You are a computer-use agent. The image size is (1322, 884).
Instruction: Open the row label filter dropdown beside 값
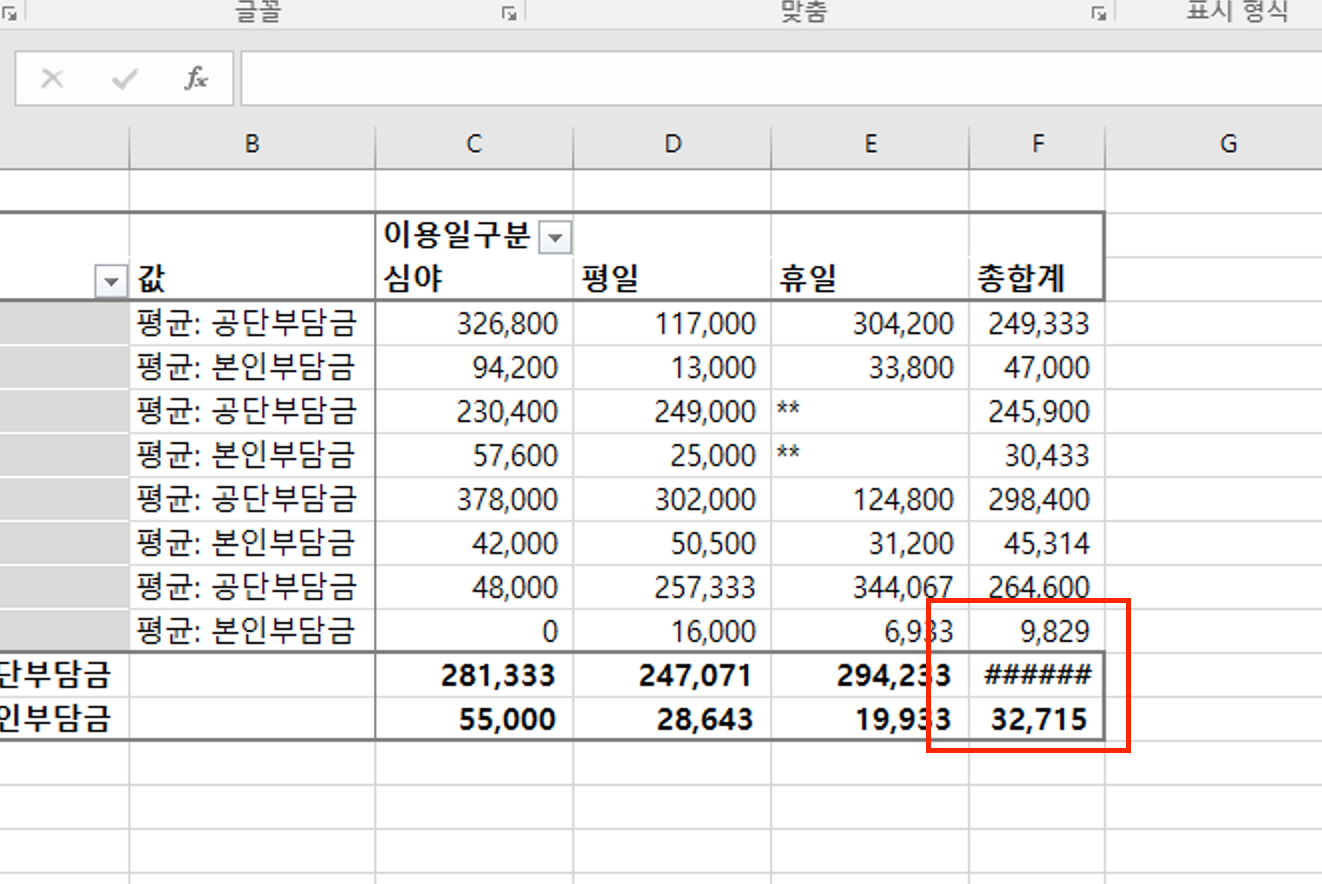point(111,283)
